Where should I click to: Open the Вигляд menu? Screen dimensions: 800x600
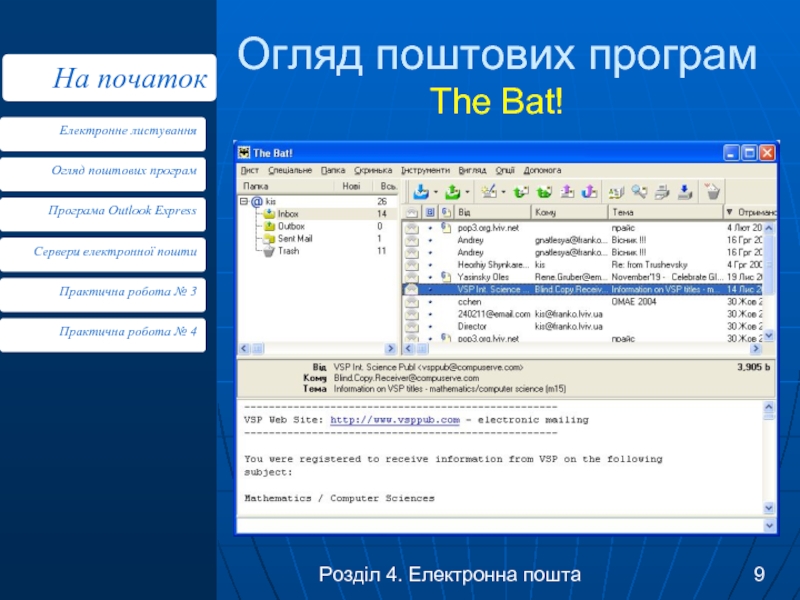point(472,170)
